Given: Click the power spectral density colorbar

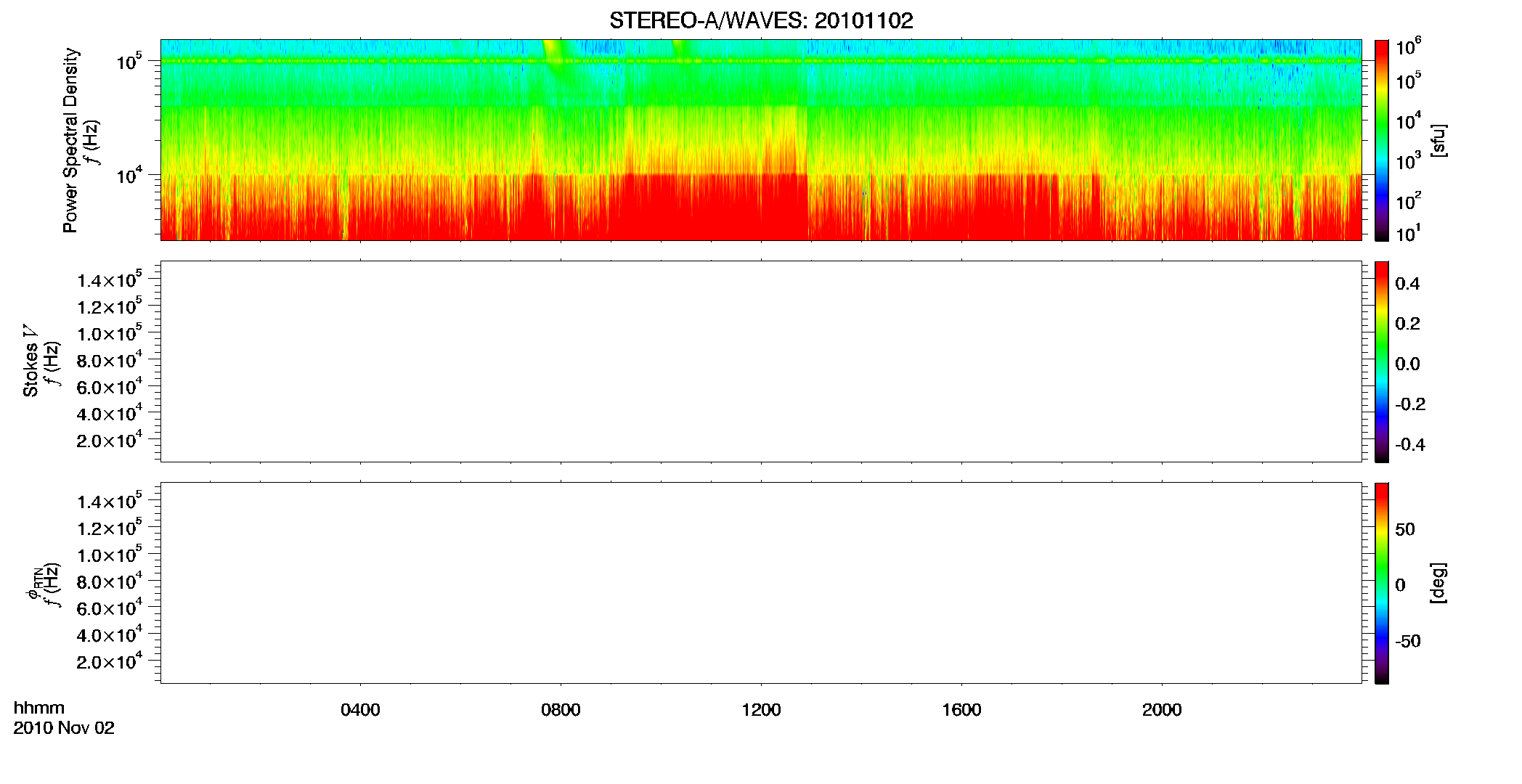Looking at the screenshot, I should pyautogui.click(x=1382, y=140).
